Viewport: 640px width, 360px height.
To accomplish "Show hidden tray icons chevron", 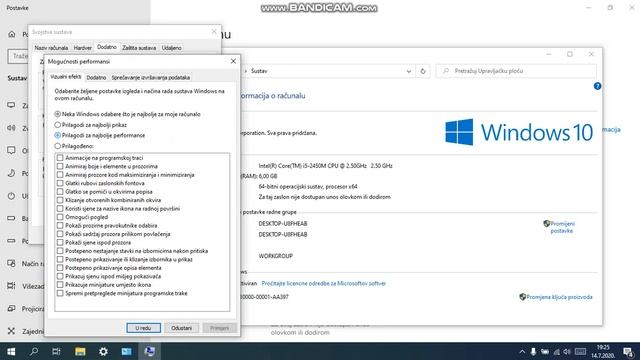I will [x=522, y=351].
